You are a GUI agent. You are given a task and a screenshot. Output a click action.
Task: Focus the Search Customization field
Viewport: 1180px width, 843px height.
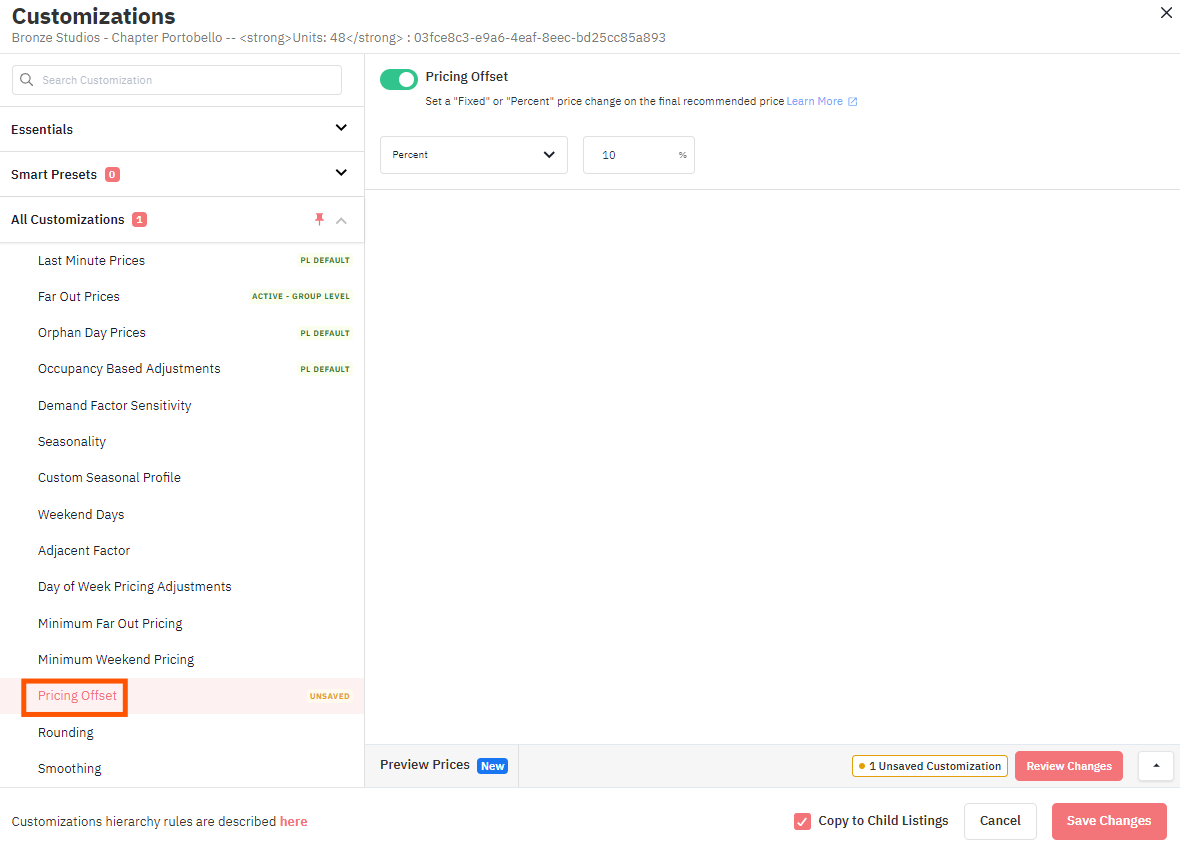[x=177, y=80]
